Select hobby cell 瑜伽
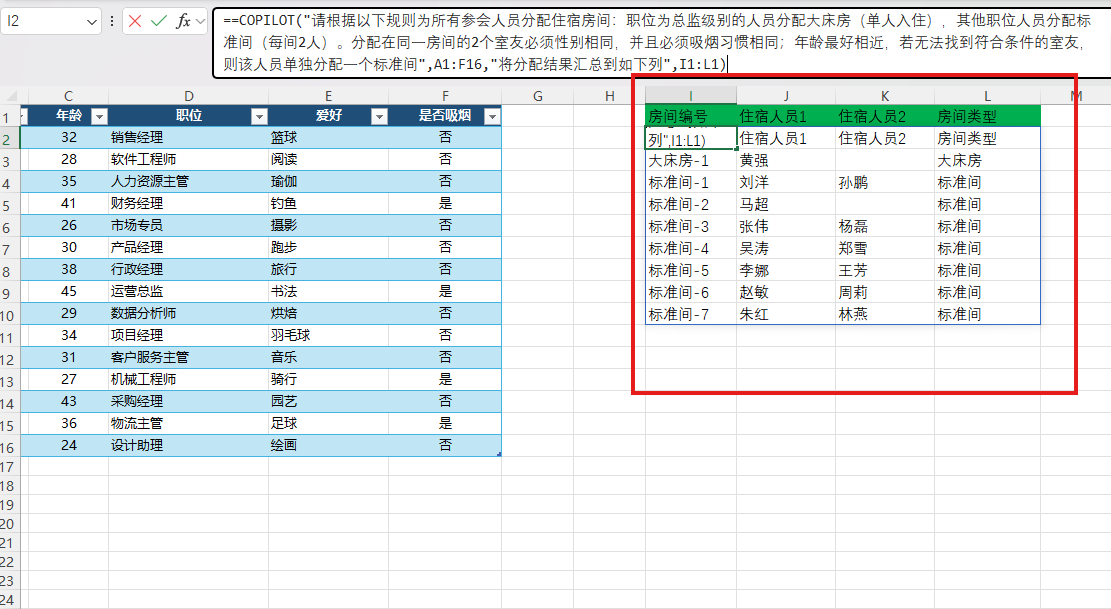 [328, 181]
